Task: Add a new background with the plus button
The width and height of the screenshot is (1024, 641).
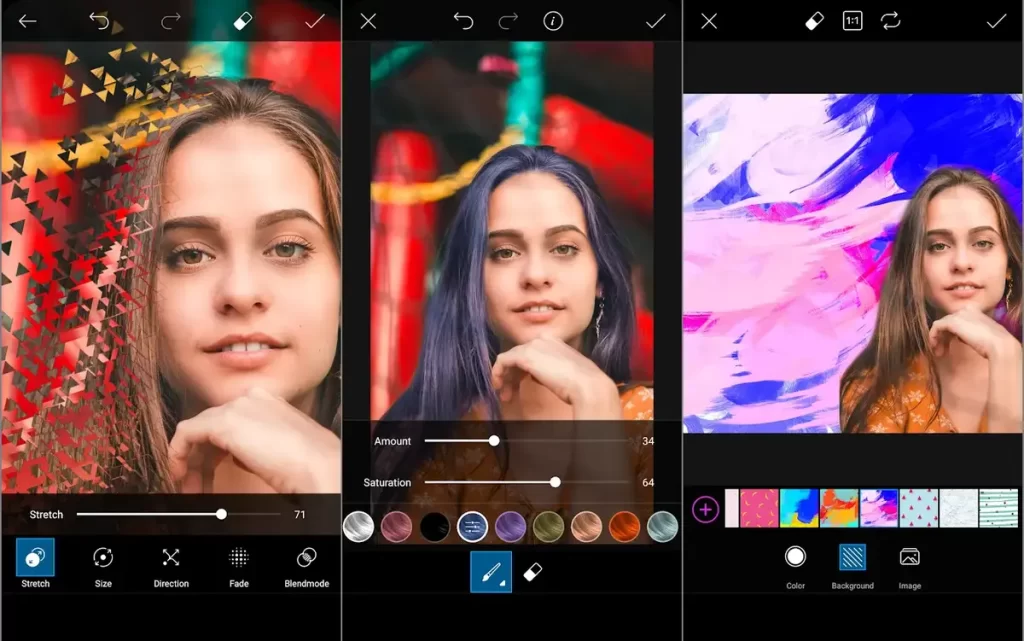Action: [705, 510]
